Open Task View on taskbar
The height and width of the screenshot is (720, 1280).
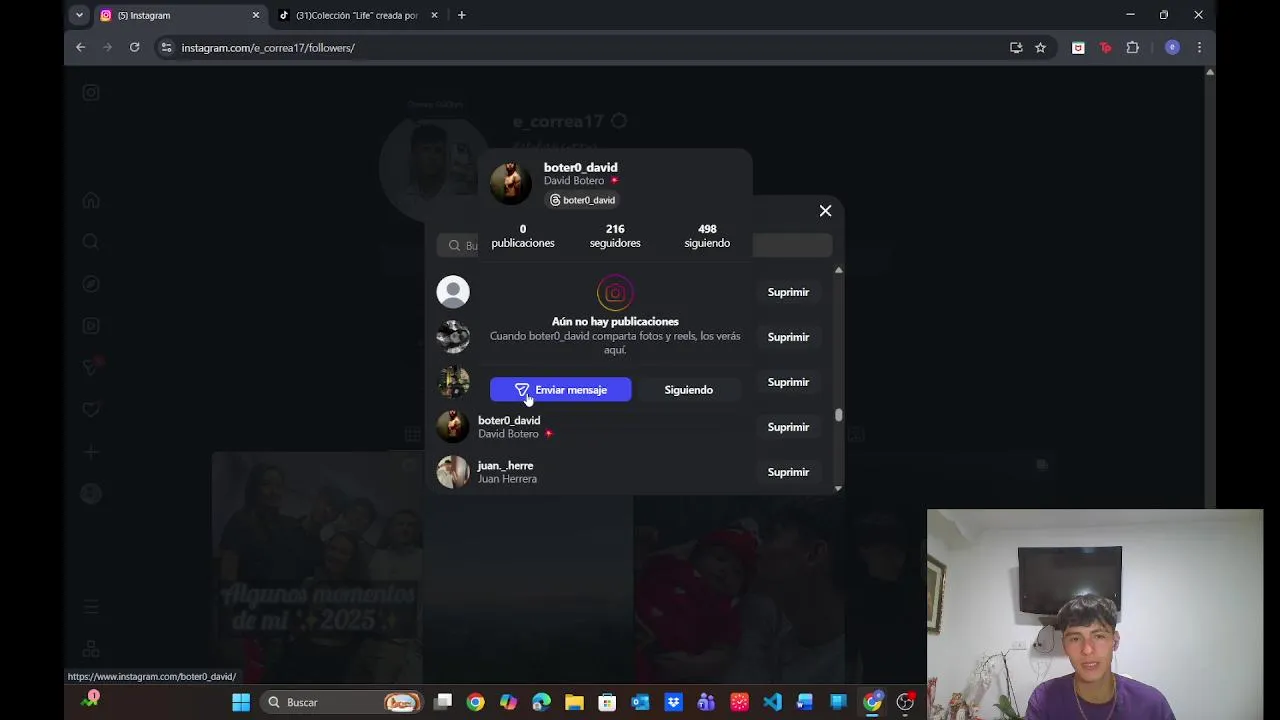[x=443, y=702]
